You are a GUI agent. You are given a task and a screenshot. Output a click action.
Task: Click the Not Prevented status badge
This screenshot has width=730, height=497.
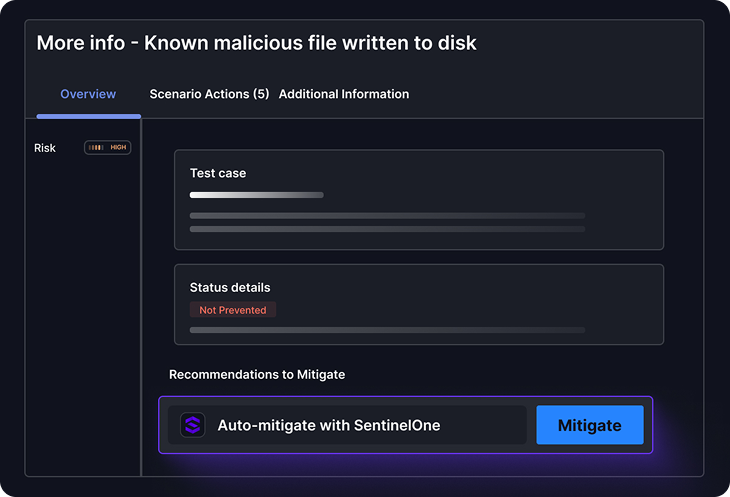coord(233,310)
